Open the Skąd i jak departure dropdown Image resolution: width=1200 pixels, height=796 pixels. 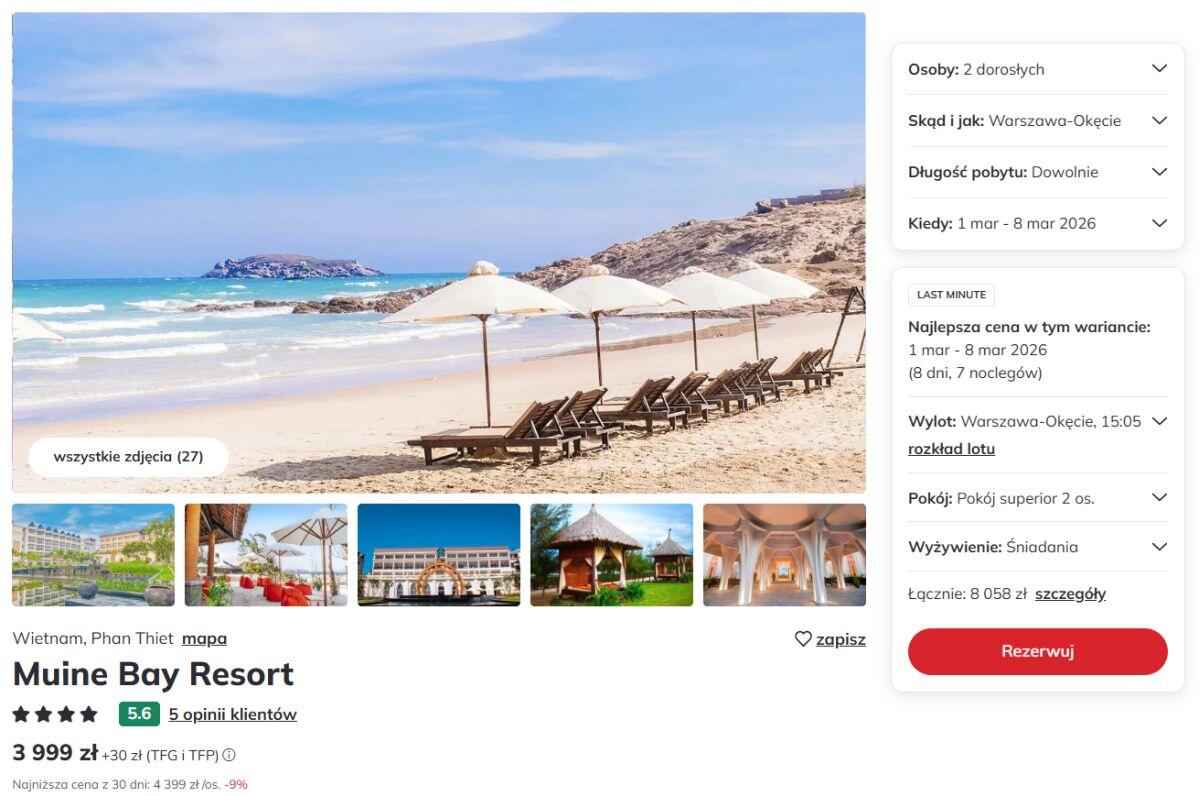tap(1037, 120)
